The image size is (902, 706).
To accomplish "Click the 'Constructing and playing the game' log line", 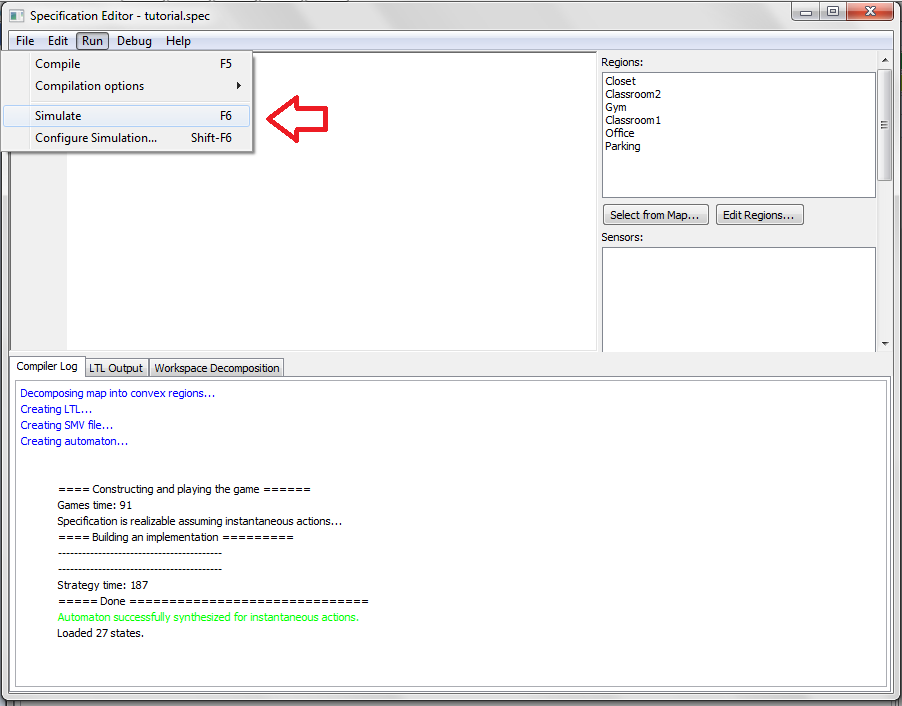I will pos(184,489).
